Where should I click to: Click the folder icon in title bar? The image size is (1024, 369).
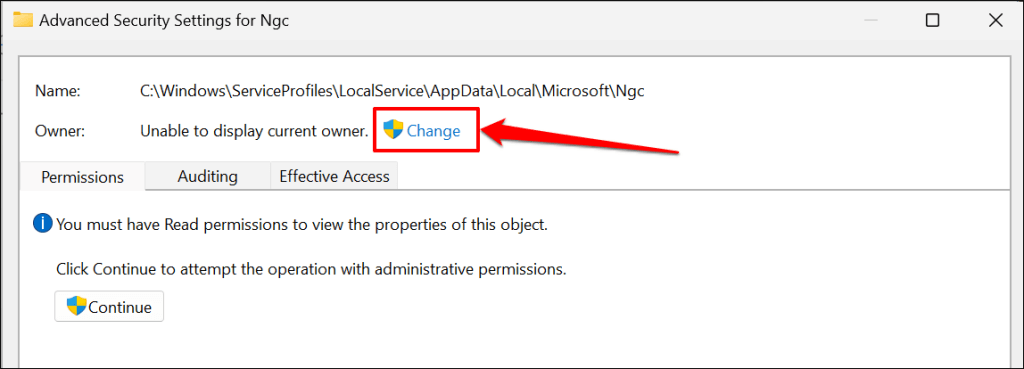(24, 20)
